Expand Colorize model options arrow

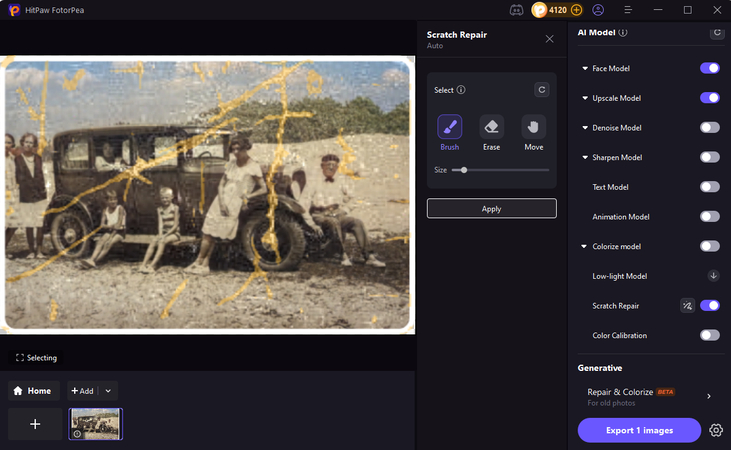(584, 246)
